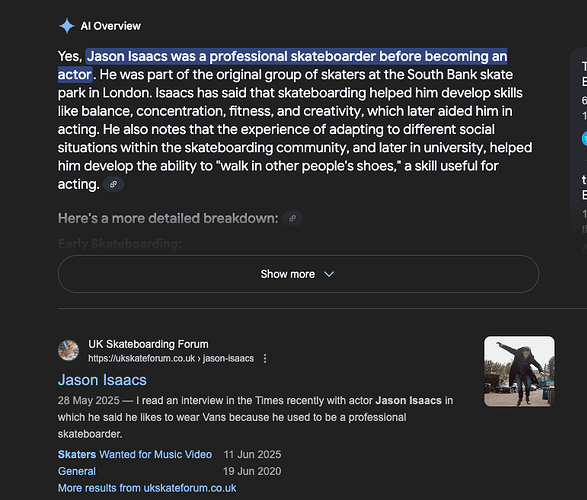Image resolution: width=587 pixels, height=500 pixels.
Task: Click "Here's a more detailed breakdown:" text
Action: pos(168,218)
